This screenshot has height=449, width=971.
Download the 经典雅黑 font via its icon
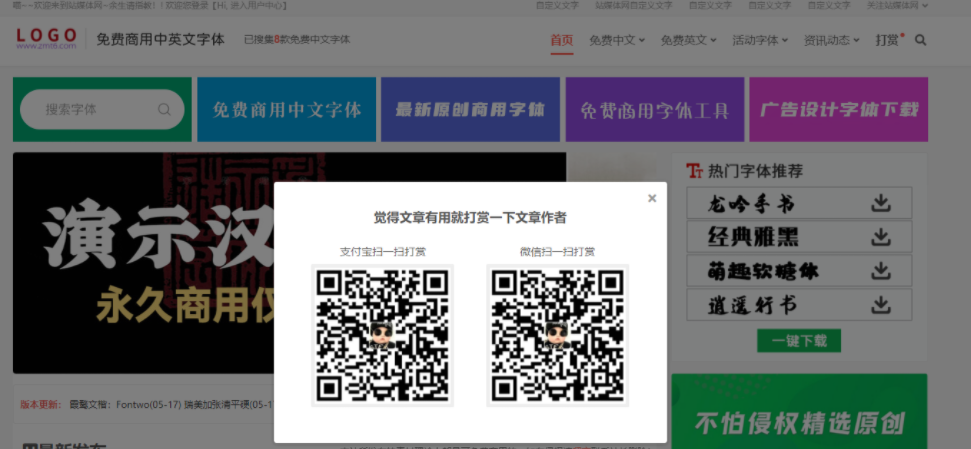[x=880, y=237]
